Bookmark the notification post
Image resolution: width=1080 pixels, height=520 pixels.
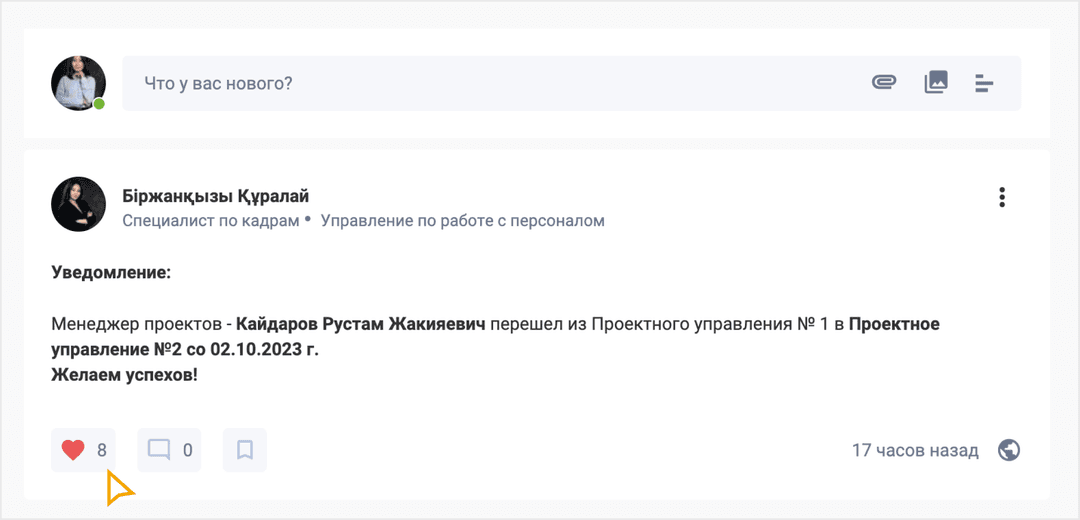(245, 450)
